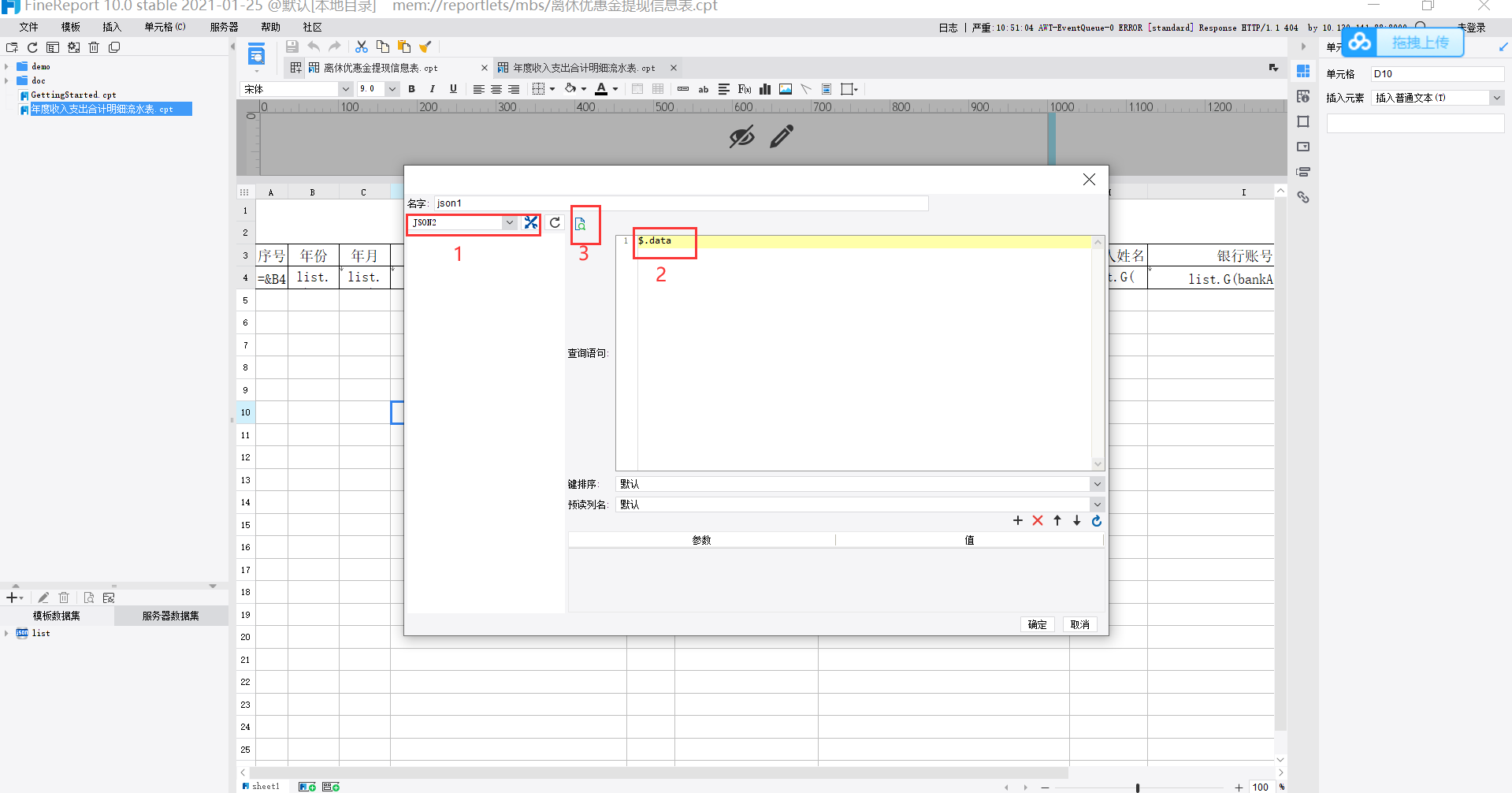This screenshot has height=793, width=1512.
Task: Open the 键排序 dropdown
Action: [x=1097, y=484]
